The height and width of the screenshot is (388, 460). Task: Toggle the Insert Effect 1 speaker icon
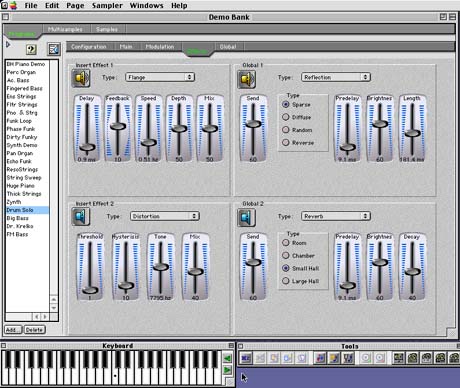tap(81, 79)
